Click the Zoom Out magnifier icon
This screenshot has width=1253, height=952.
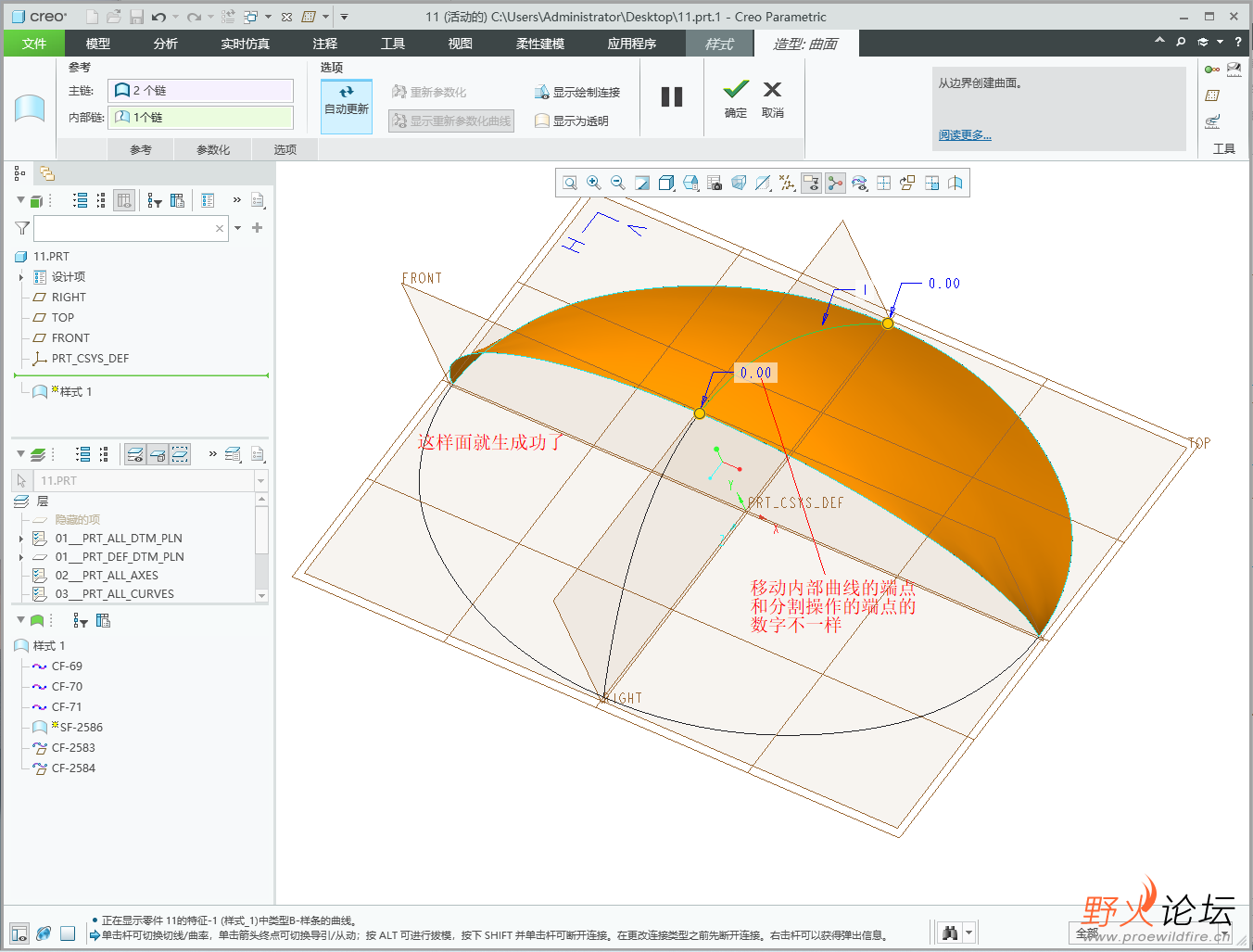(618, 184)
